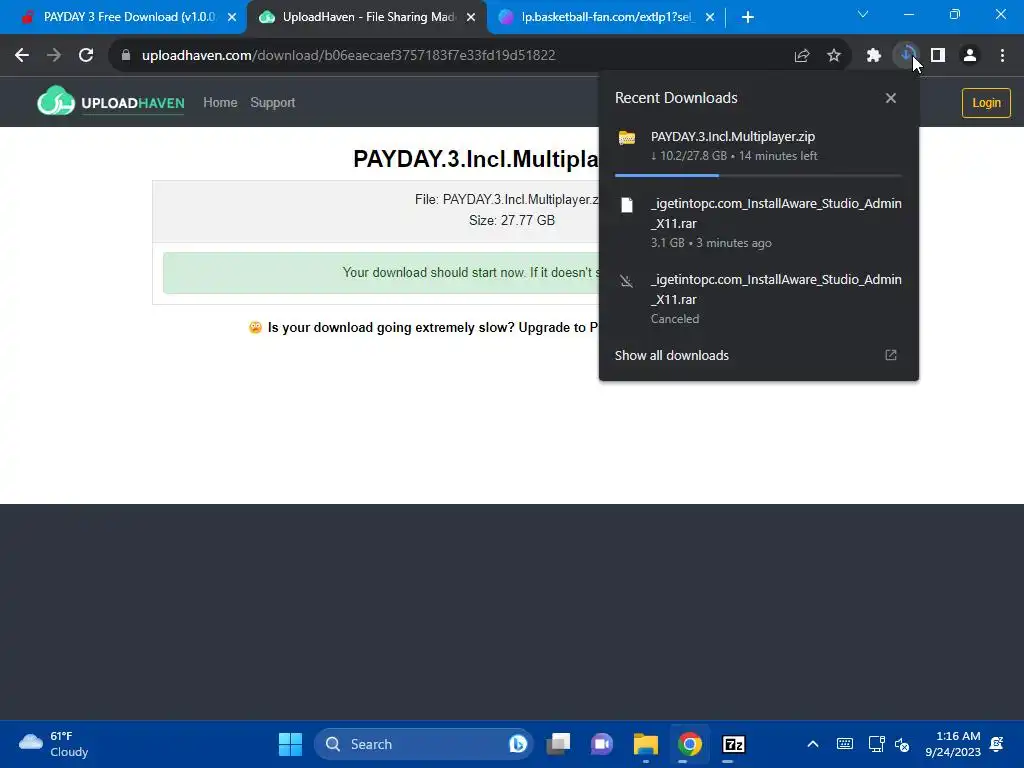Screen dimensions: 1024x768
Task: Open the Extensions puzzle icon
Action: 874,56
